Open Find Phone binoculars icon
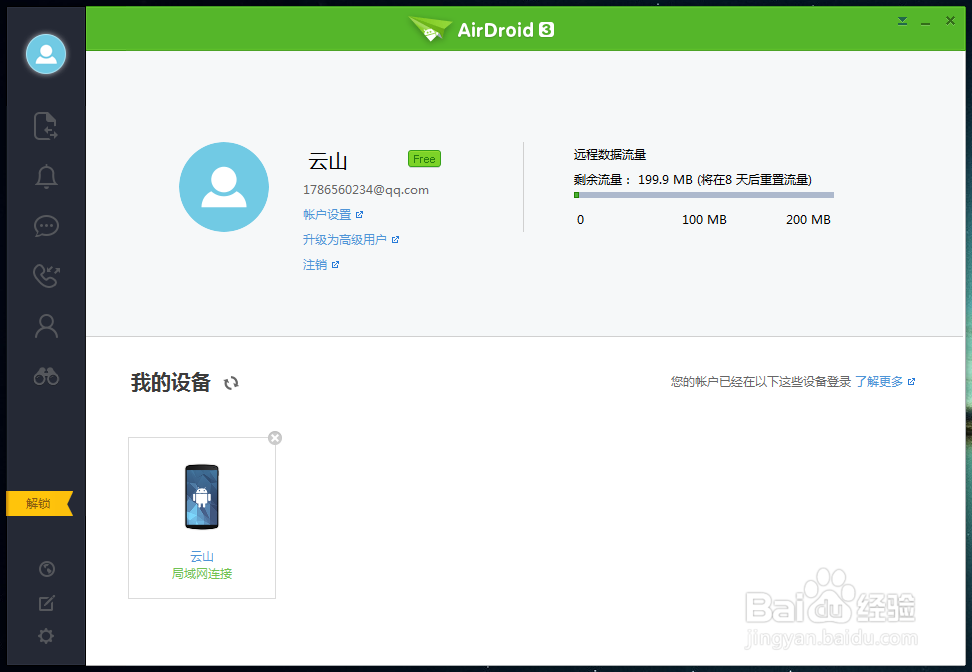The image size is (972, 672). click(46, 376)
